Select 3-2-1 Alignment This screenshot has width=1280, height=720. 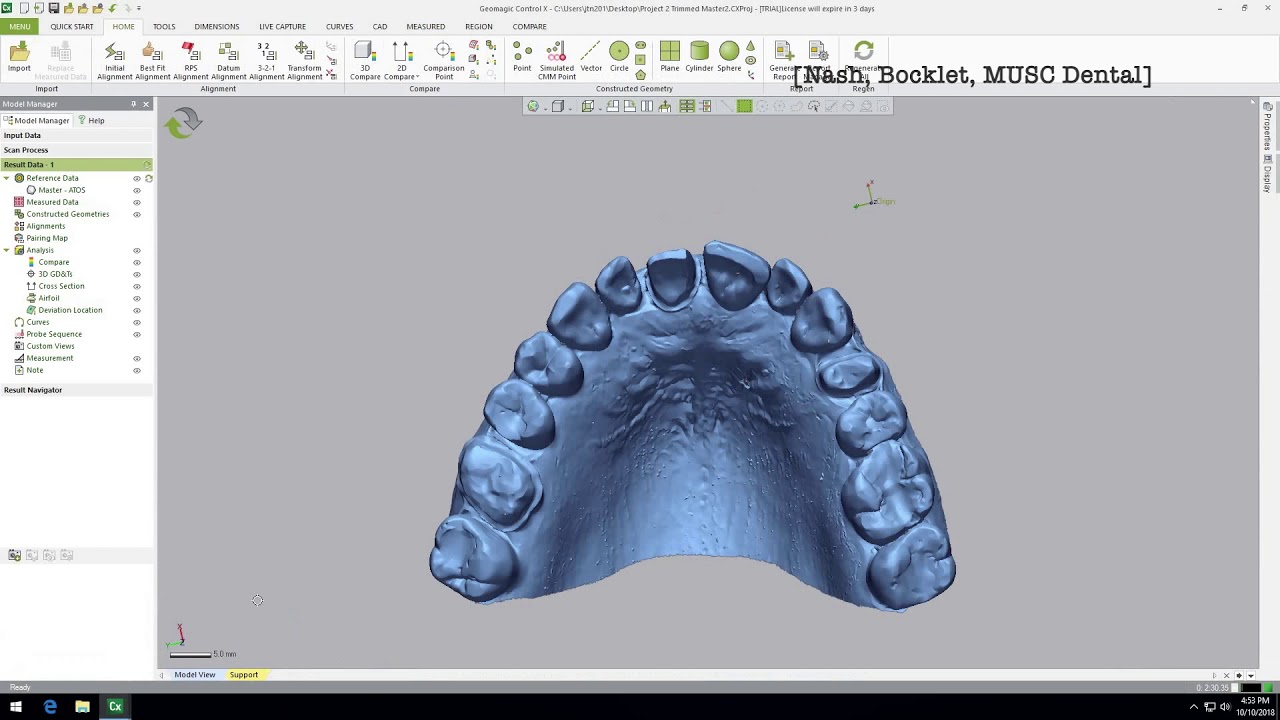point(266,60)
